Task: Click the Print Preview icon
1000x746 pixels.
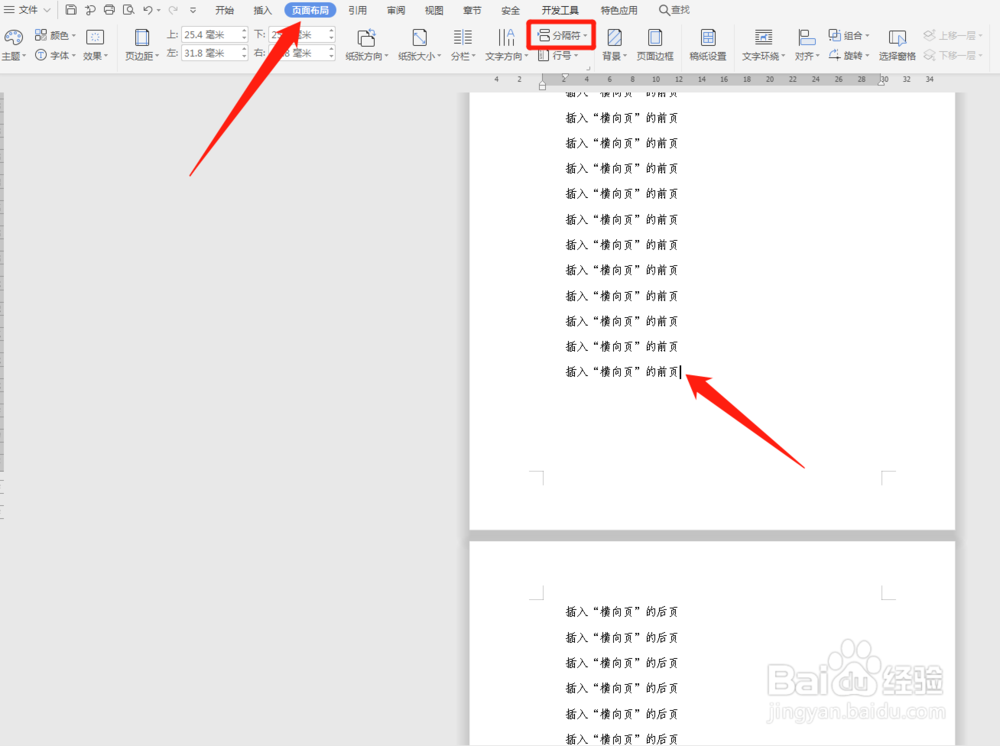Action: [x=128, y=10]
